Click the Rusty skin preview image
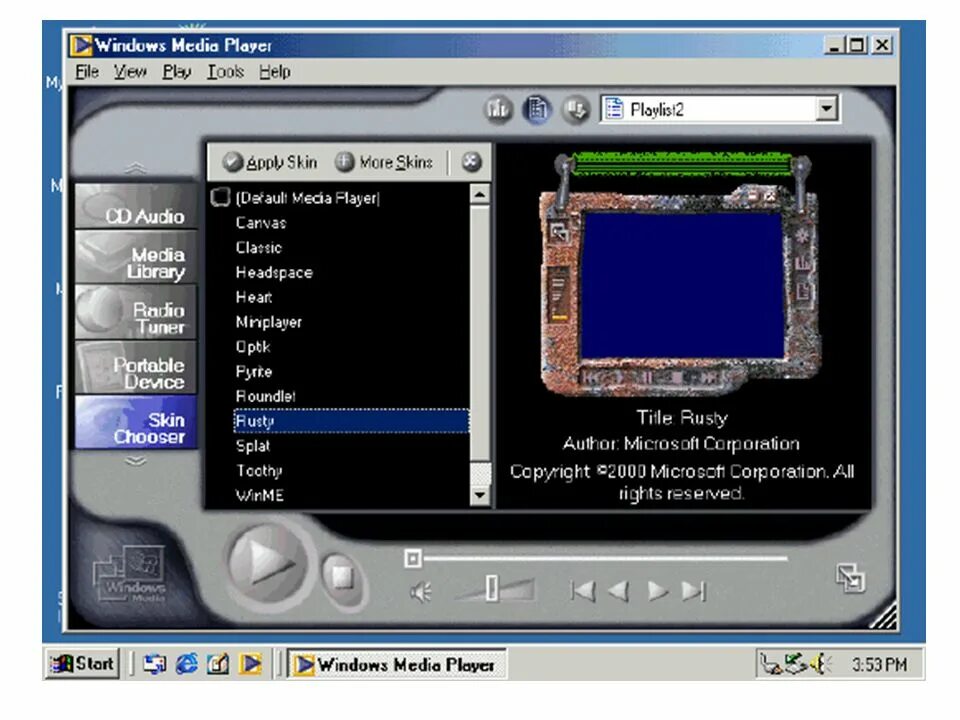 click(x=681, y=274)
